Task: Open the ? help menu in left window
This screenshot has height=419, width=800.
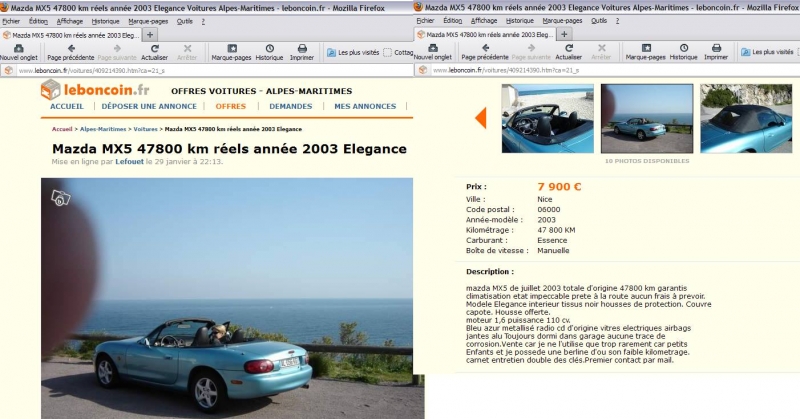Action: tap(203, 21)
